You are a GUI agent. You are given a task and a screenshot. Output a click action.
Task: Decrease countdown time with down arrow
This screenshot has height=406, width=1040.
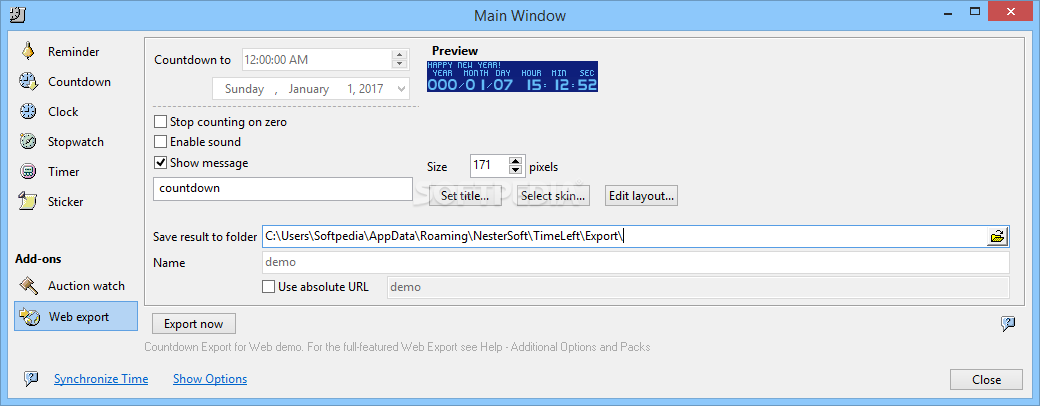399,64
